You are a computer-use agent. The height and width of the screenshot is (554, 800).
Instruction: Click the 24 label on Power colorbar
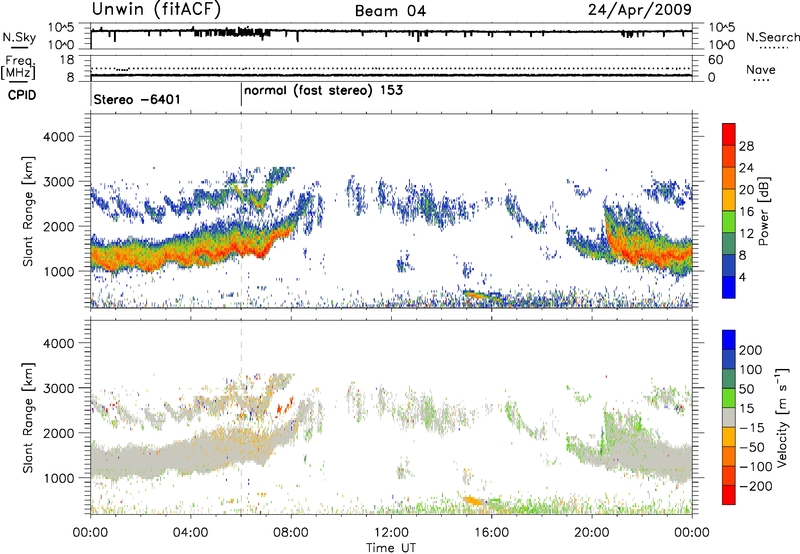click(746, 168)
